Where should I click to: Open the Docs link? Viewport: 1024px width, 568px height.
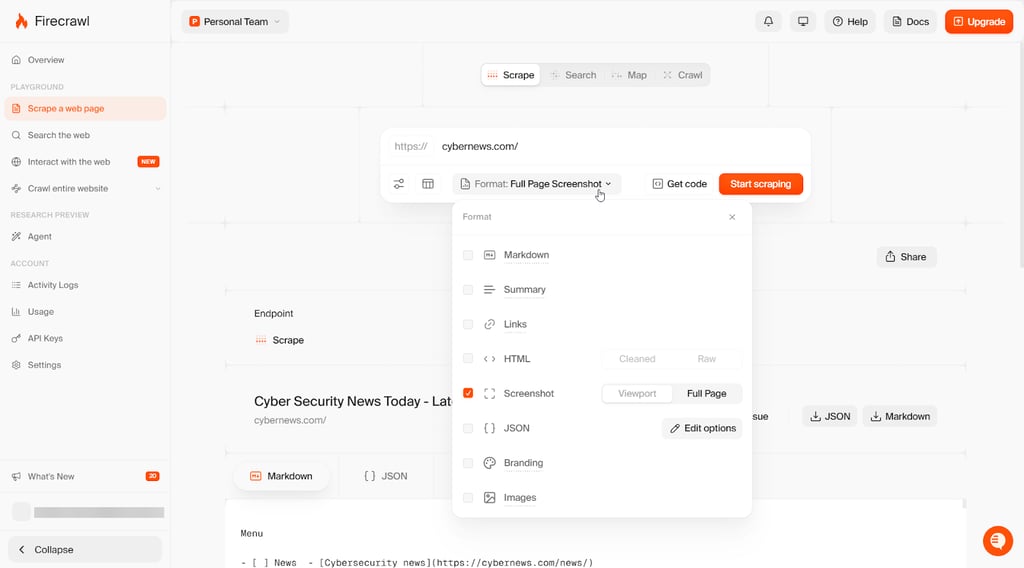click(x=910, y=22)
